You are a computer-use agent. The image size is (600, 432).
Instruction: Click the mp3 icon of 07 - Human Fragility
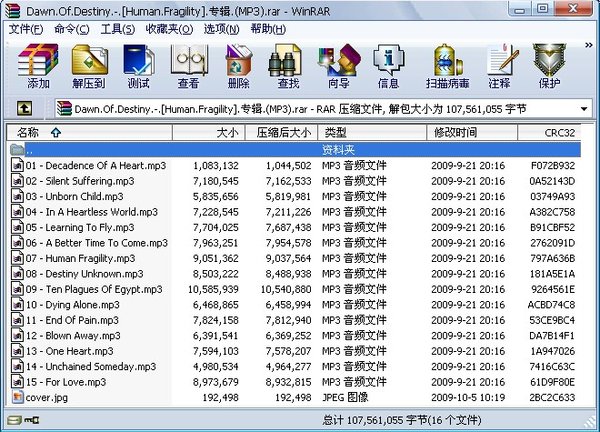click(17, 258)
